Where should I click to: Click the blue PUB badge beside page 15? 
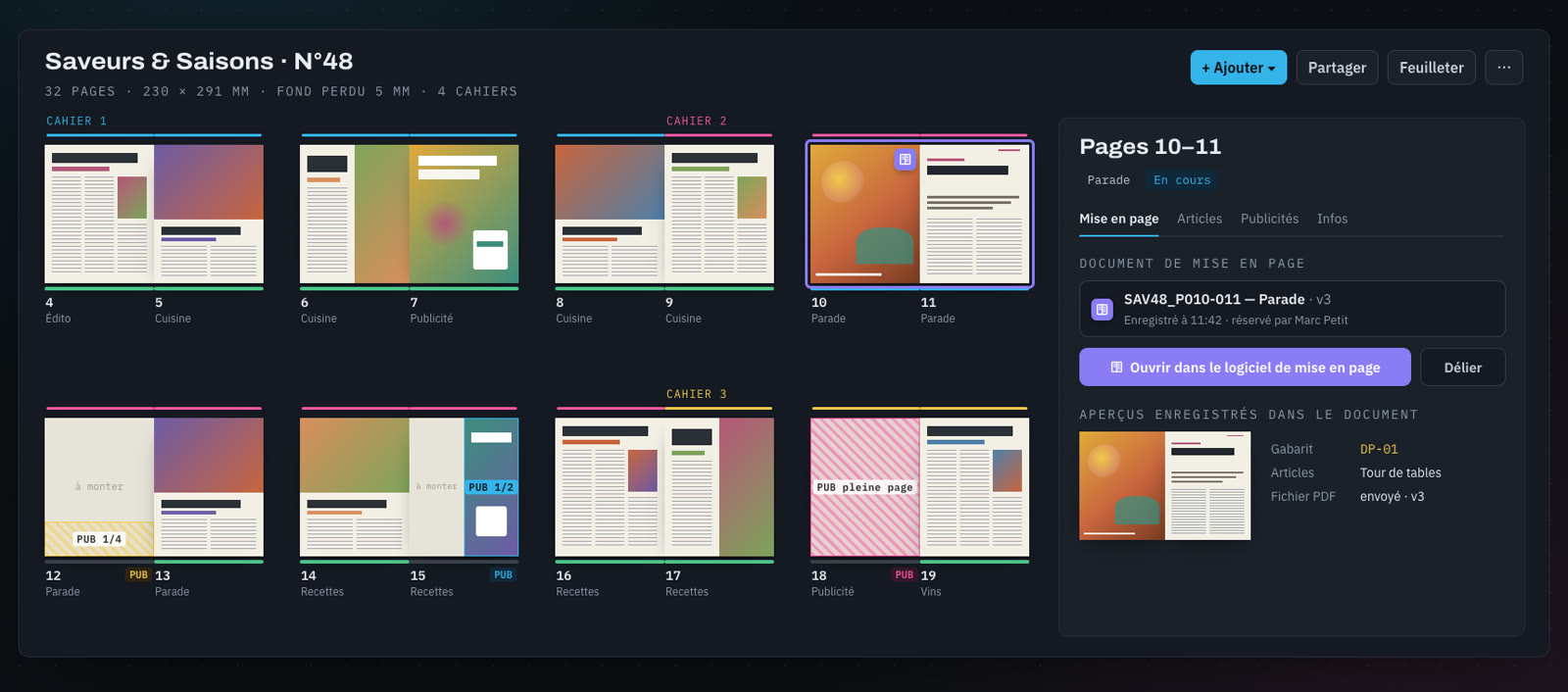point(503,575)
